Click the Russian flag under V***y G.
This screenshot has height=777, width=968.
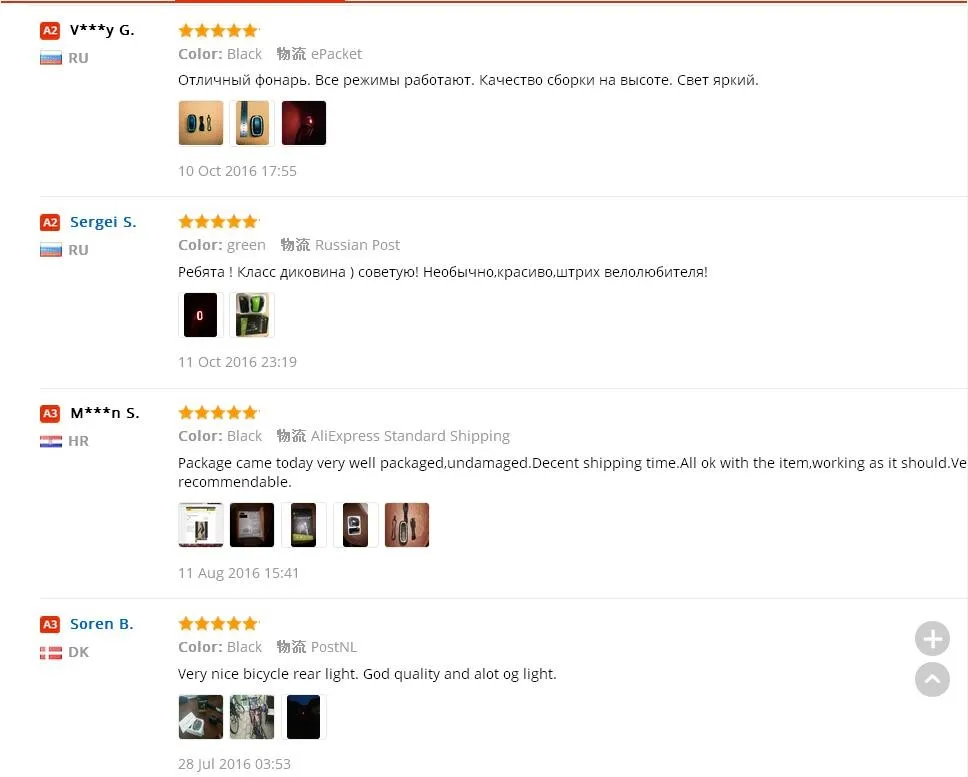pyautogui.click(x=51, y=58)
